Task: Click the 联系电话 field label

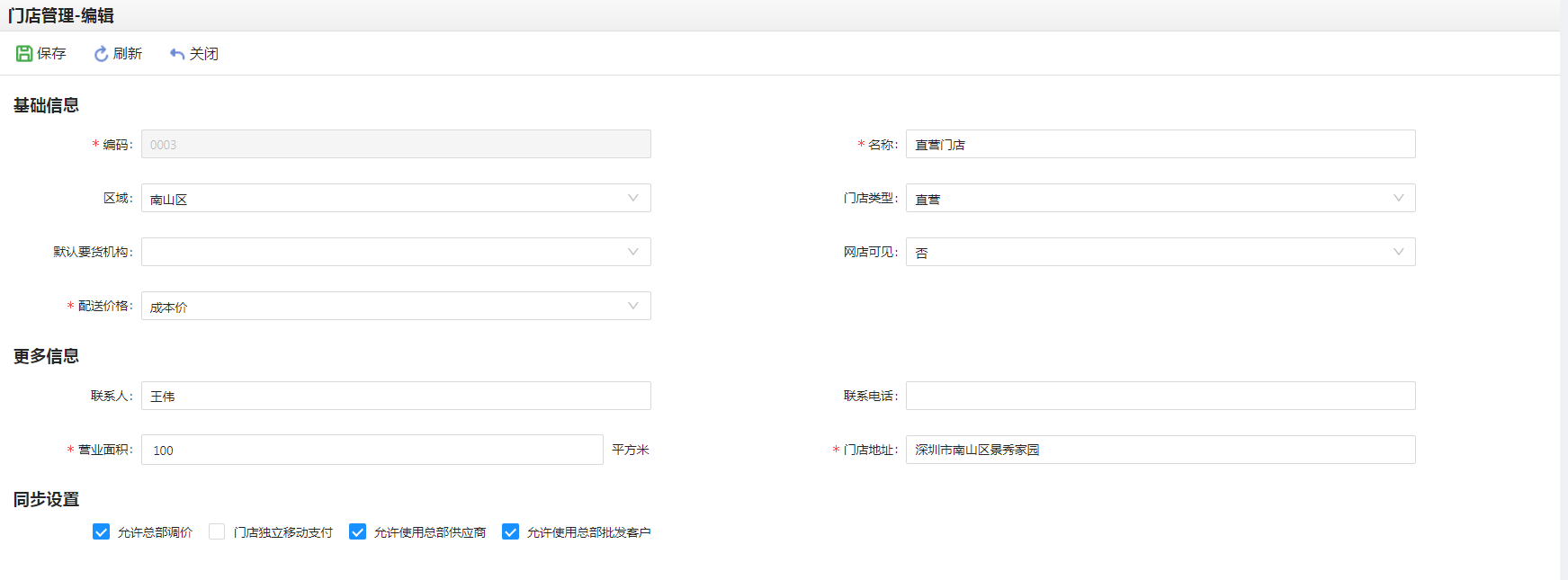Action: (870, 396)
